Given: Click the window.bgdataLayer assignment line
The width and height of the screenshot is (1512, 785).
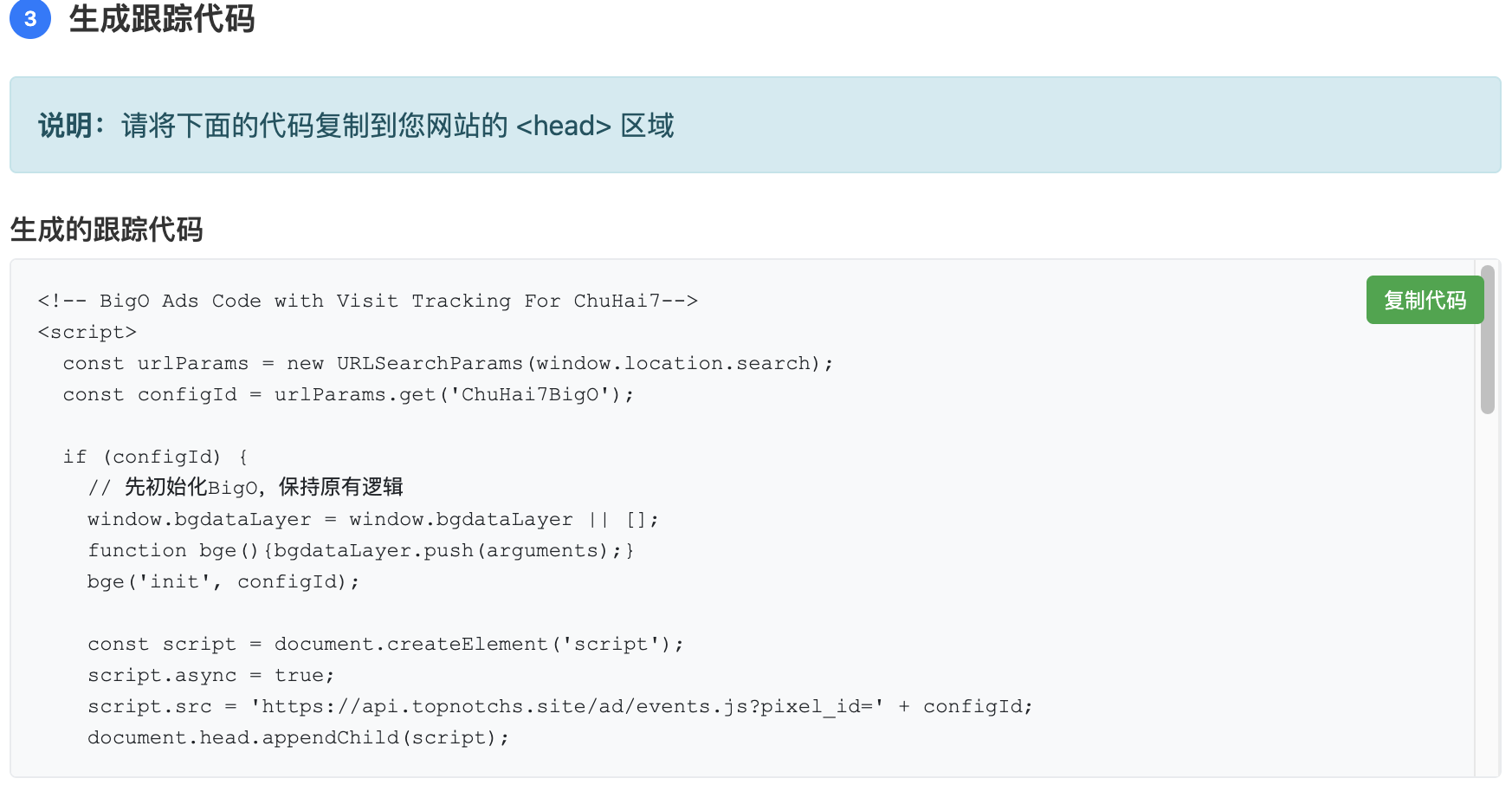Looking at the screenshot, I should point(372,519).
